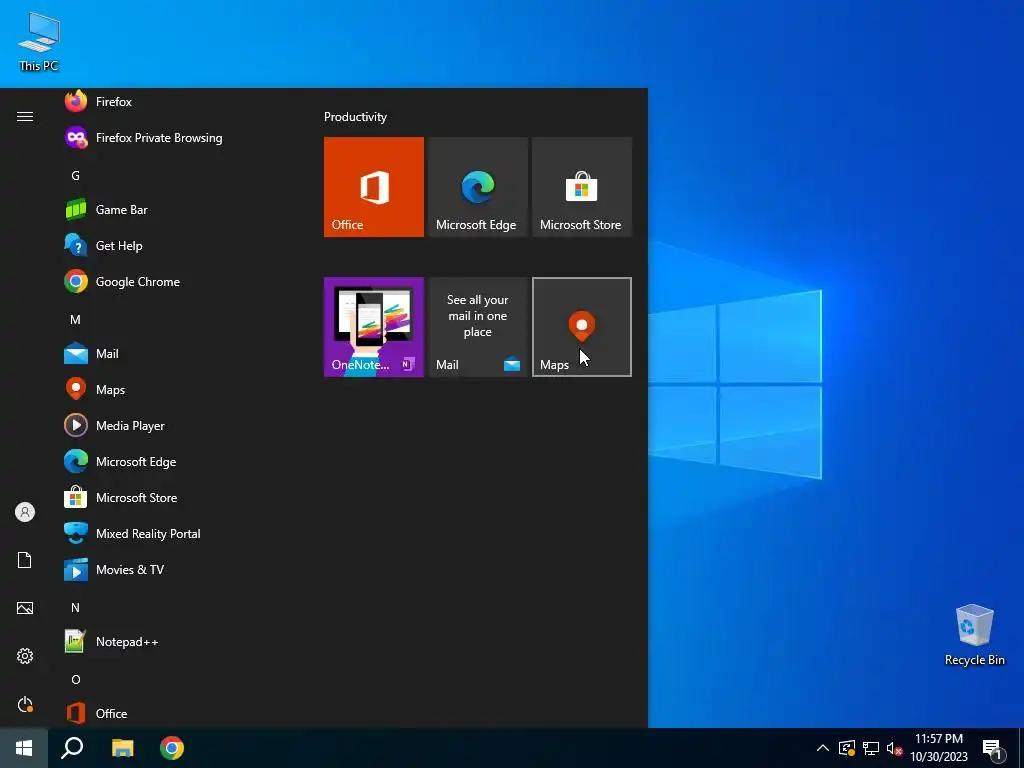Open the Documents shortcut in Start sidebar
Screen dimensions: 1024x768
click(25, 560)
